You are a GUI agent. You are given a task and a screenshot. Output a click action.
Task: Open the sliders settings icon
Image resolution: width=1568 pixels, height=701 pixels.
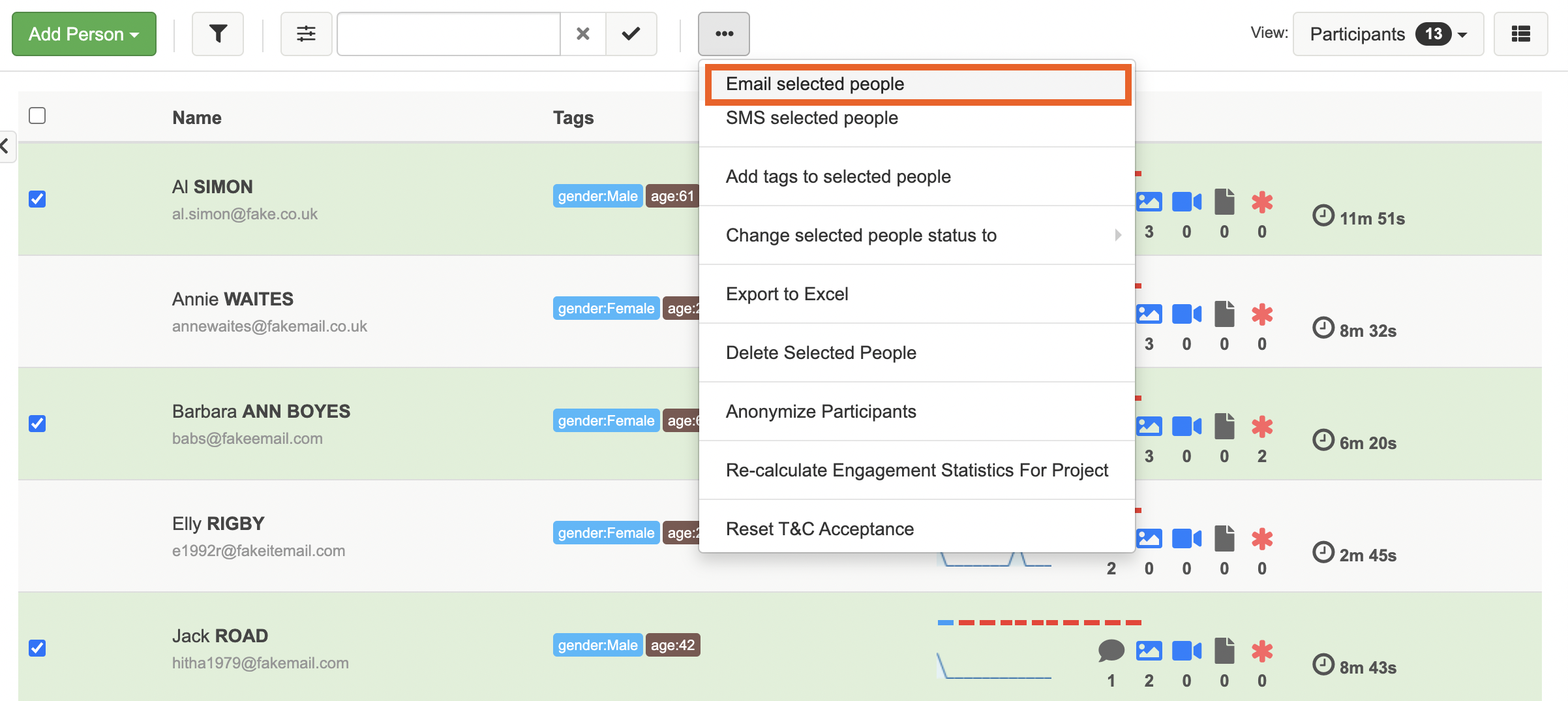click(306, 34)
